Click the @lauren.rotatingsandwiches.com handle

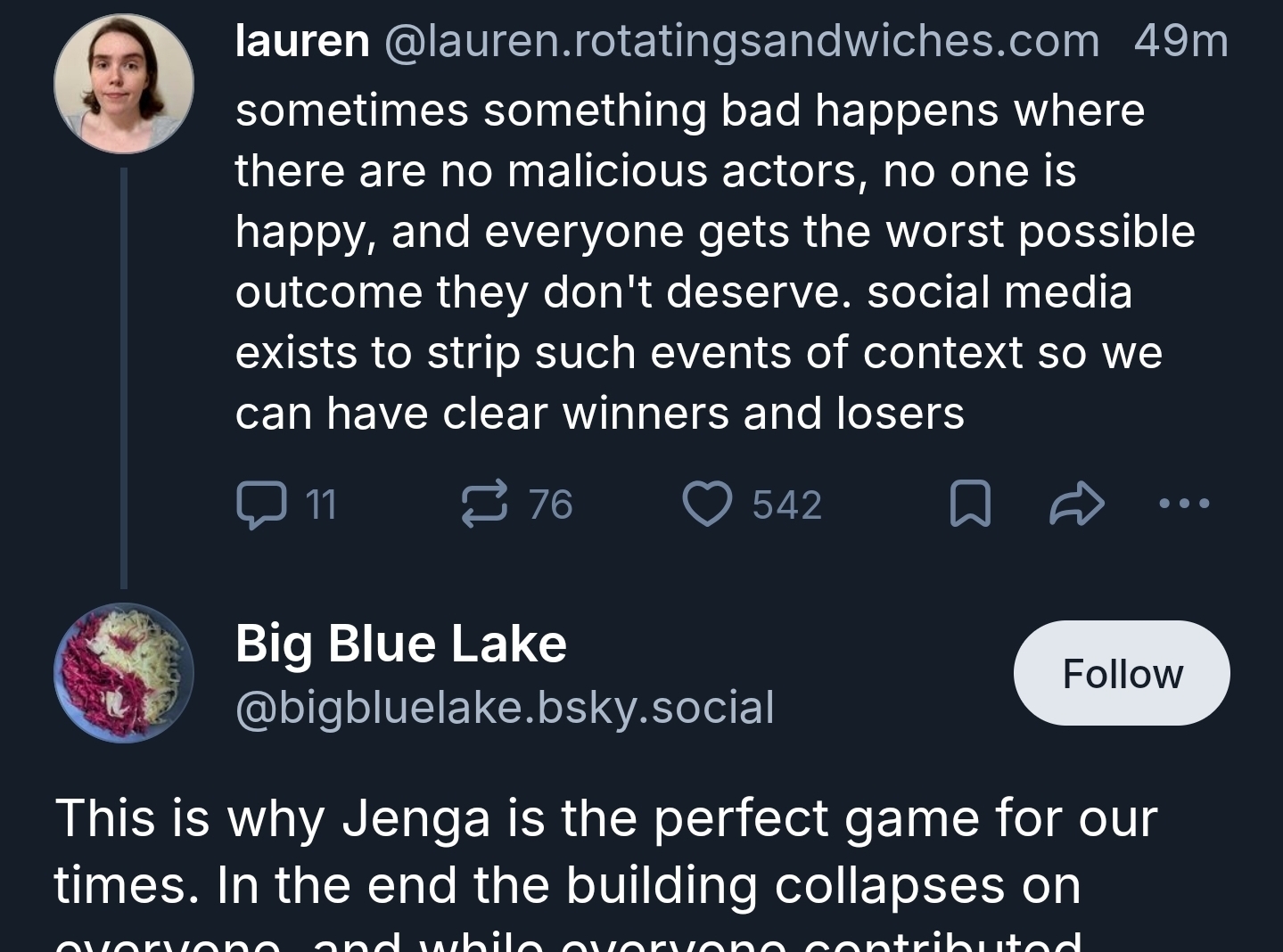(742, 41)
